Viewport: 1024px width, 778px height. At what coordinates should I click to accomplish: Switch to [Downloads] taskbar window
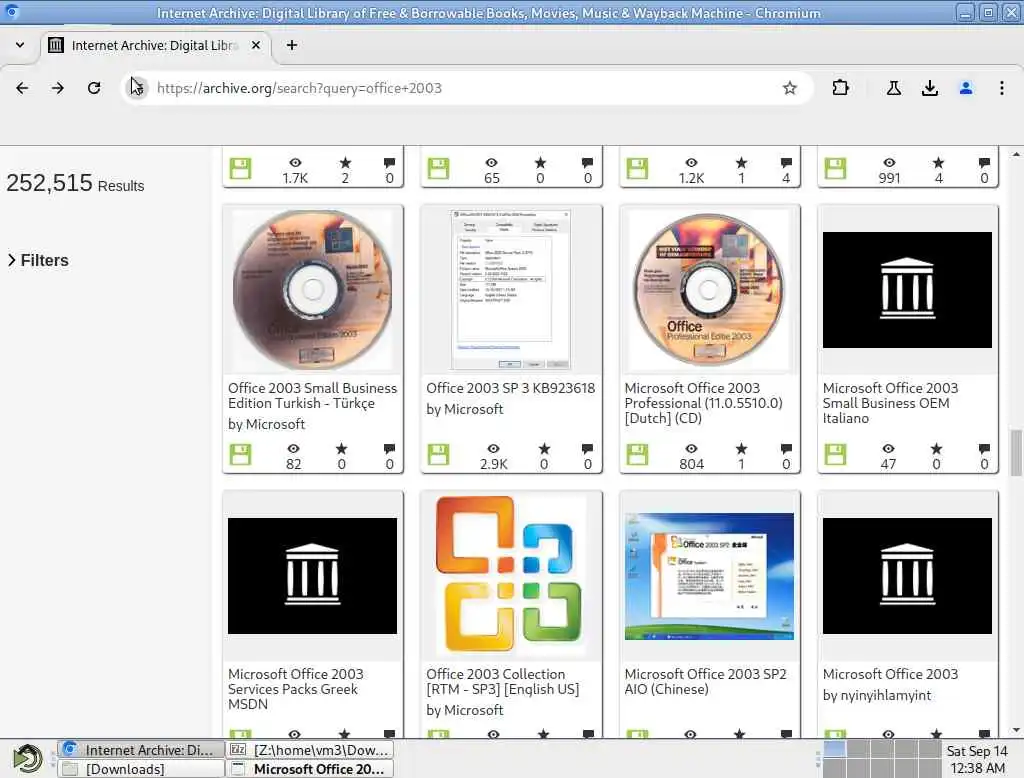pos(141,769)
